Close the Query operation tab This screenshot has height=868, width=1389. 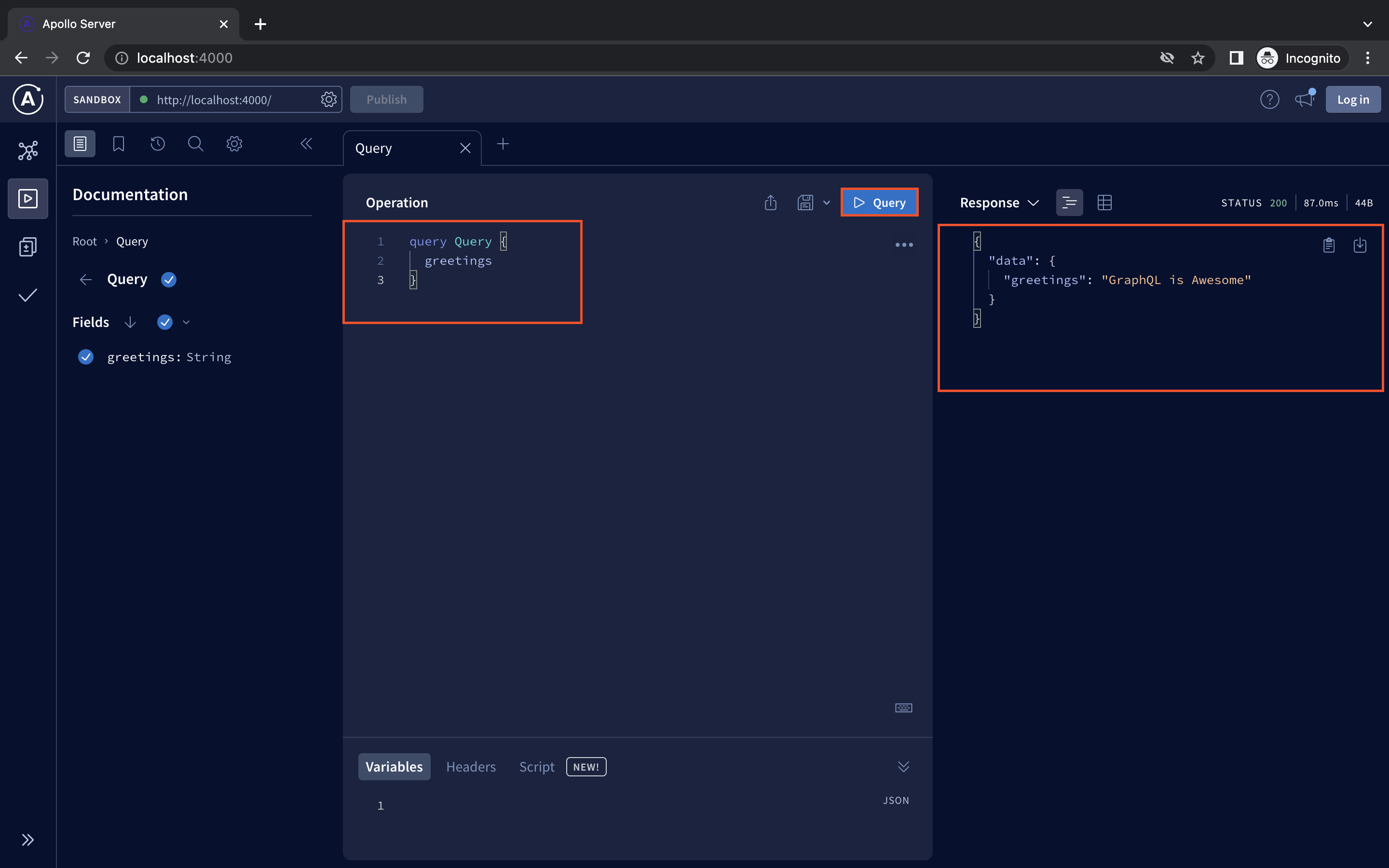pos(465,148)
